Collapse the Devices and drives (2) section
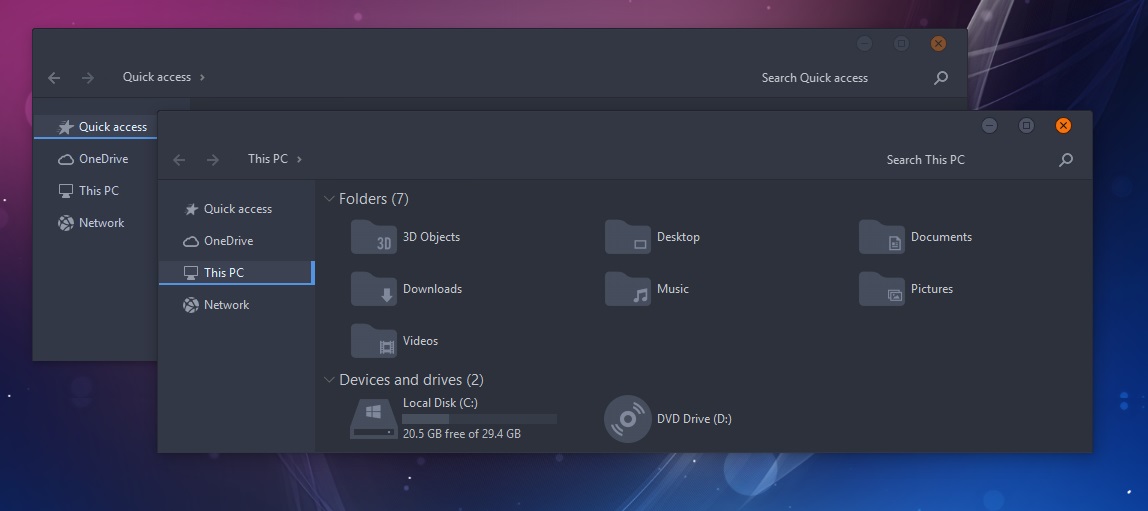Screen dimensions: 1148x511 click(x=329, y=380)
